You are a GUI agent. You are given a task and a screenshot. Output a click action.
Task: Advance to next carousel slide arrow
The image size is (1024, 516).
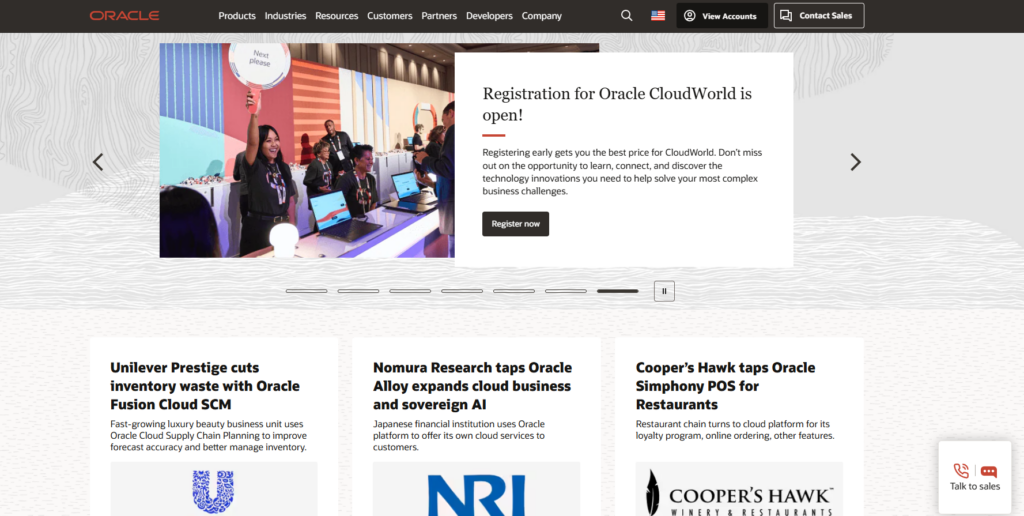coord(855,162)
